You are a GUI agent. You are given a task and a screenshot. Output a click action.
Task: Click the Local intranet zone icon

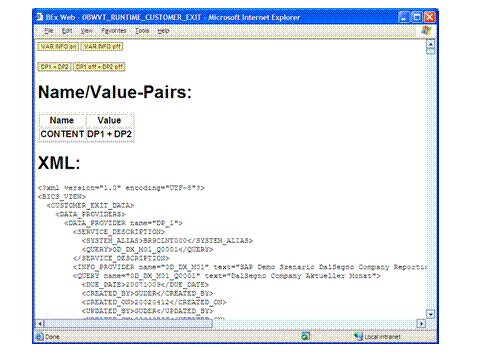click(358, 336)
